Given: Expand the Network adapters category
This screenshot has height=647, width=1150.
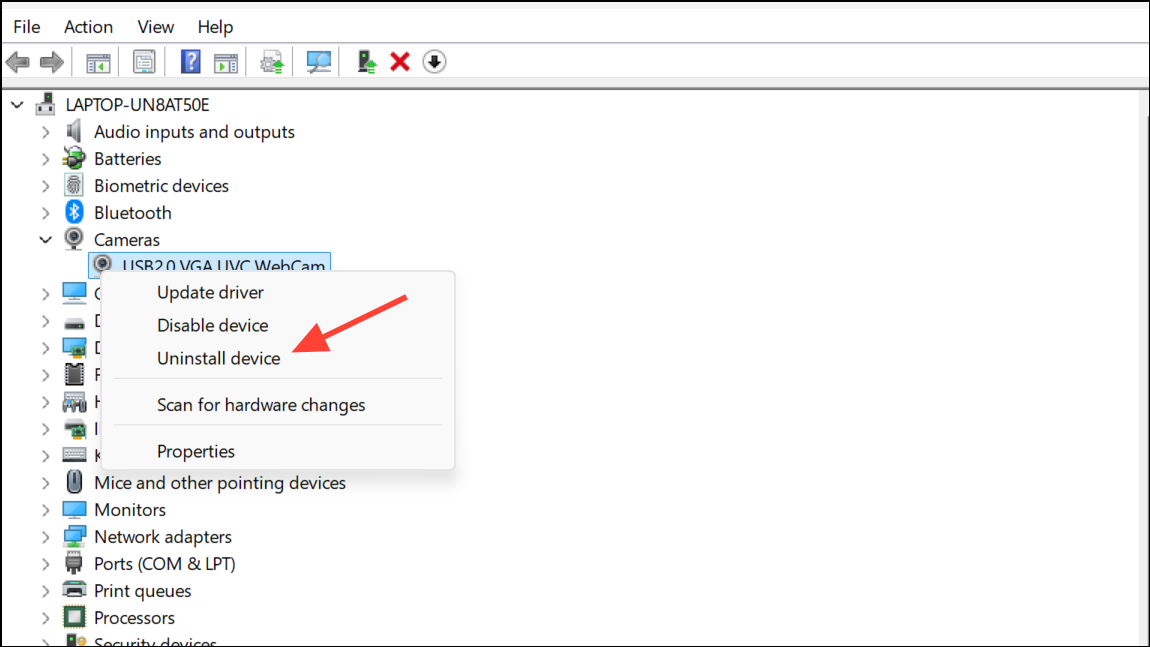Looking at the screenshot, I should [x=45, y=538].
